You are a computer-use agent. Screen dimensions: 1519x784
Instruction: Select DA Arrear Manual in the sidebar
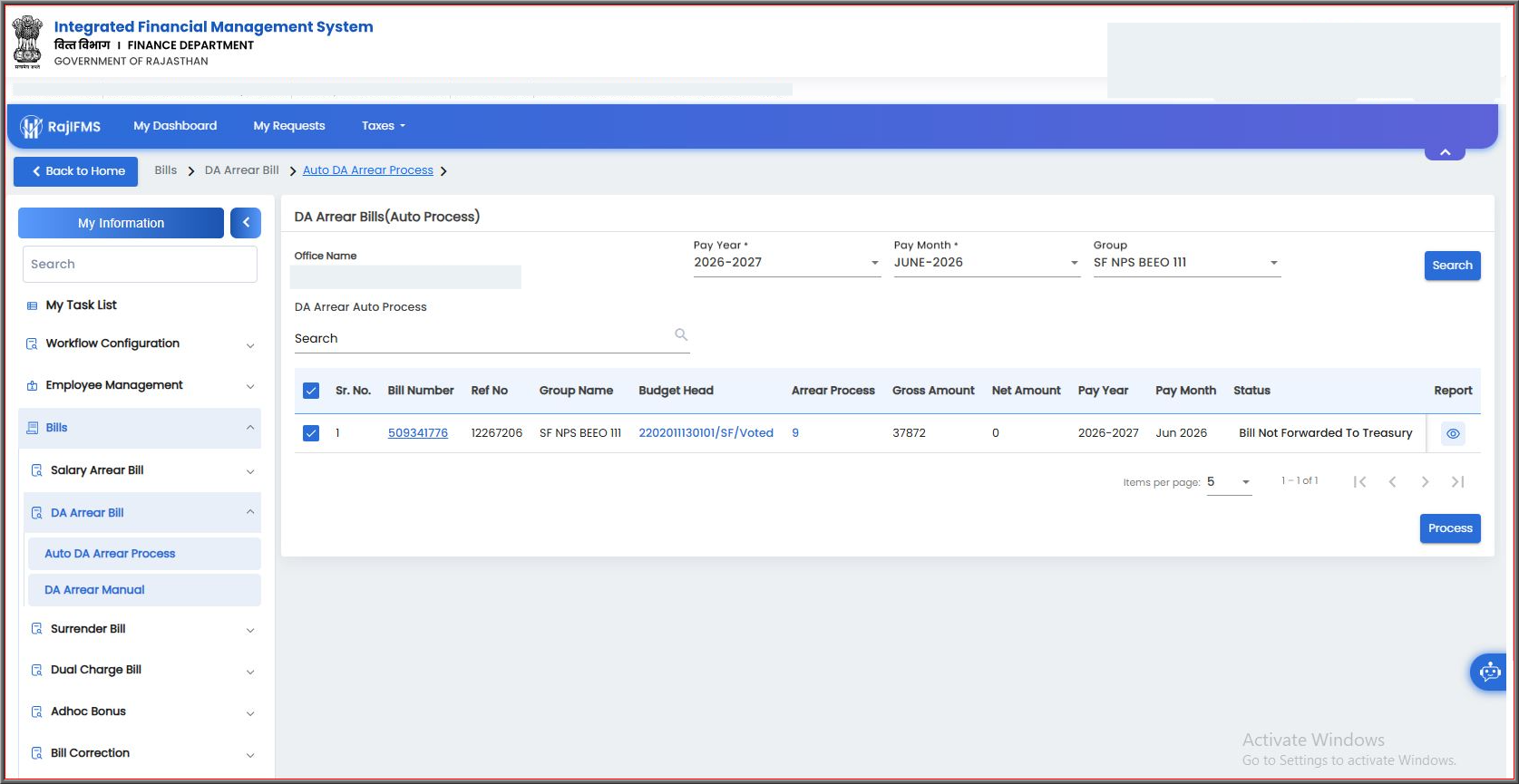[144, 590]
